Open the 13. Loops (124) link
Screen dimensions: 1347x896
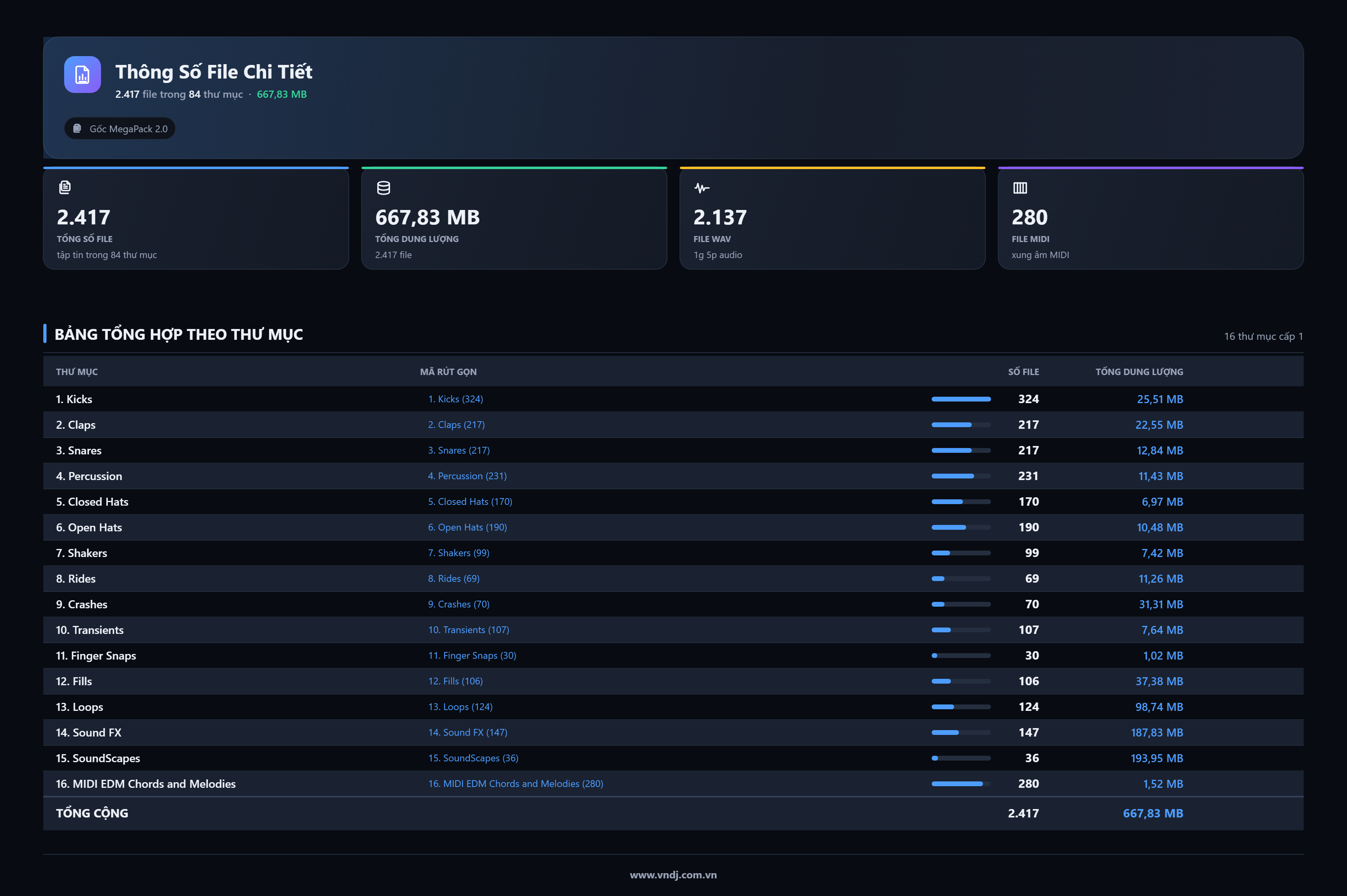(460, 707)
